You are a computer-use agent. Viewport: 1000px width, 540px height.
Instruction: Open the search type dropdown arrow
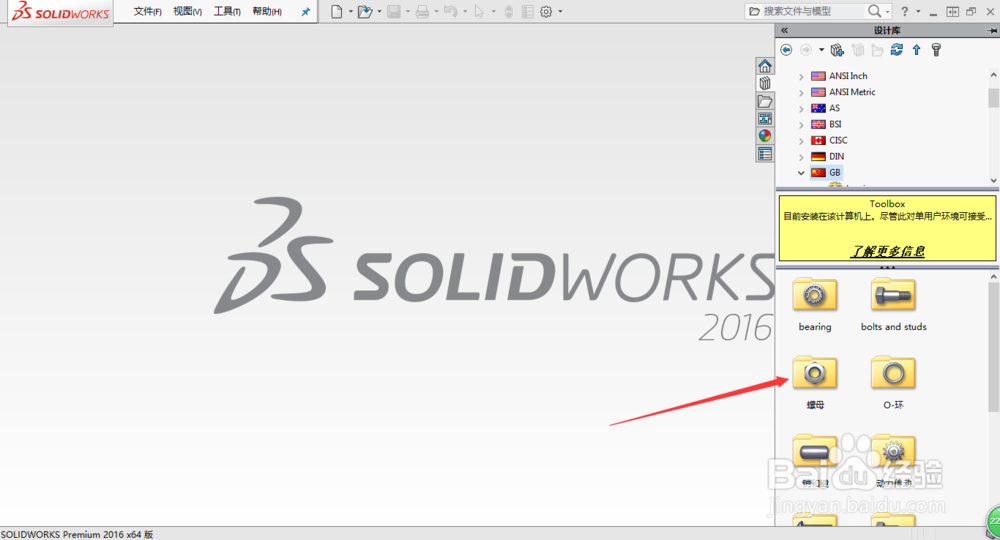(887, 11)
